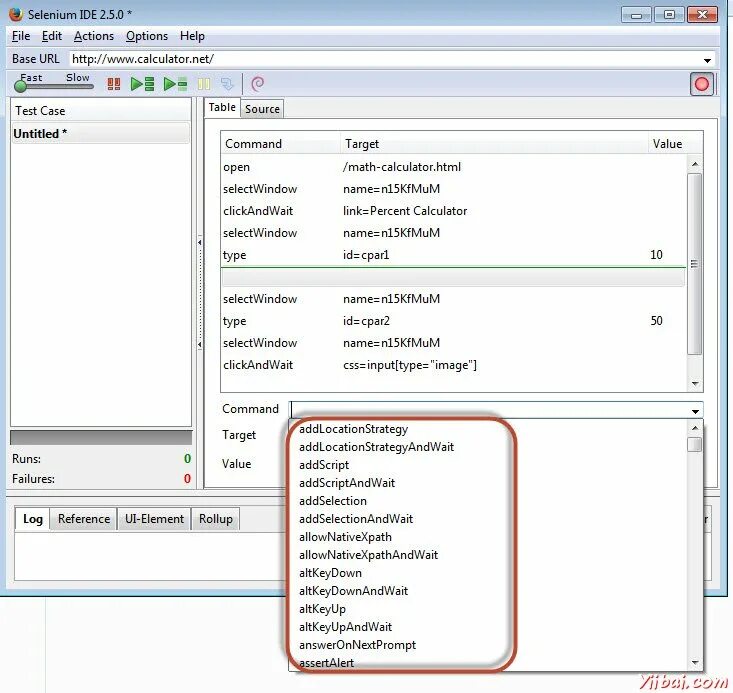
Task: Click the Step toolbar icon
Action: coord(227,84)
